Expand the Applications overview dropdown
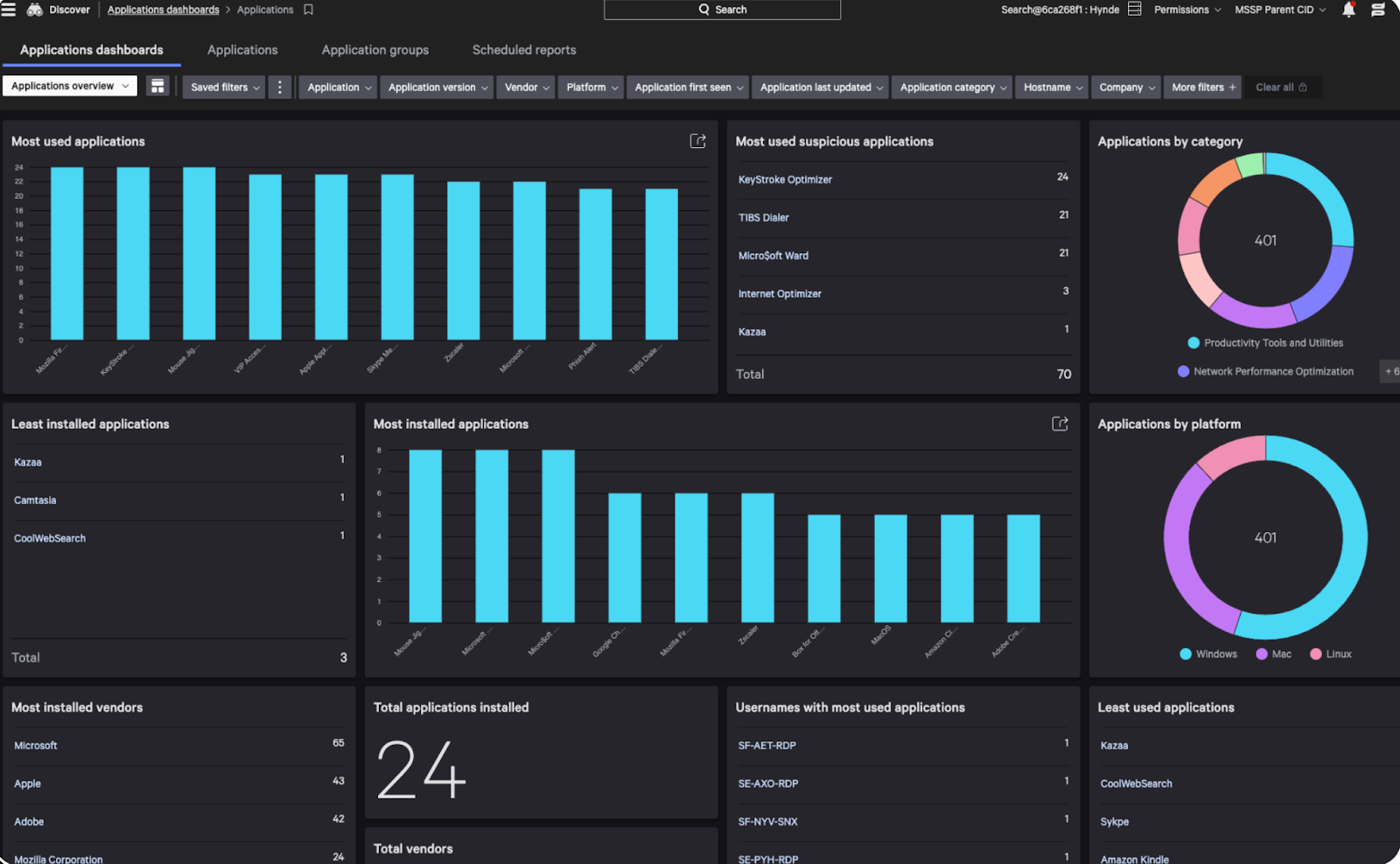Screen dimensions: 1400x864 coord(70,86)
